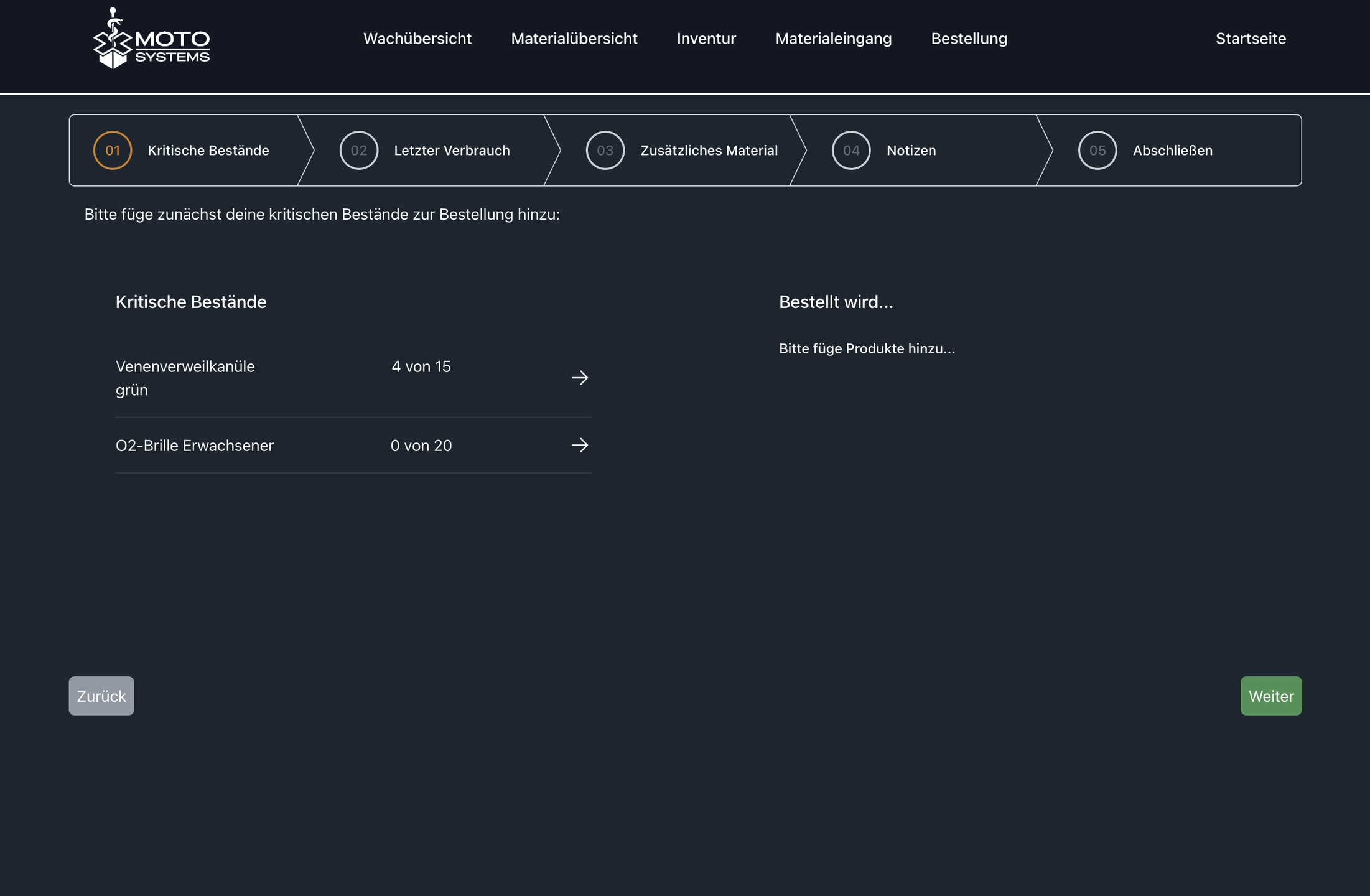Open Wachübersicht in navigation bar
This screenshot has height=896, width=1370.
click(417, 39)
